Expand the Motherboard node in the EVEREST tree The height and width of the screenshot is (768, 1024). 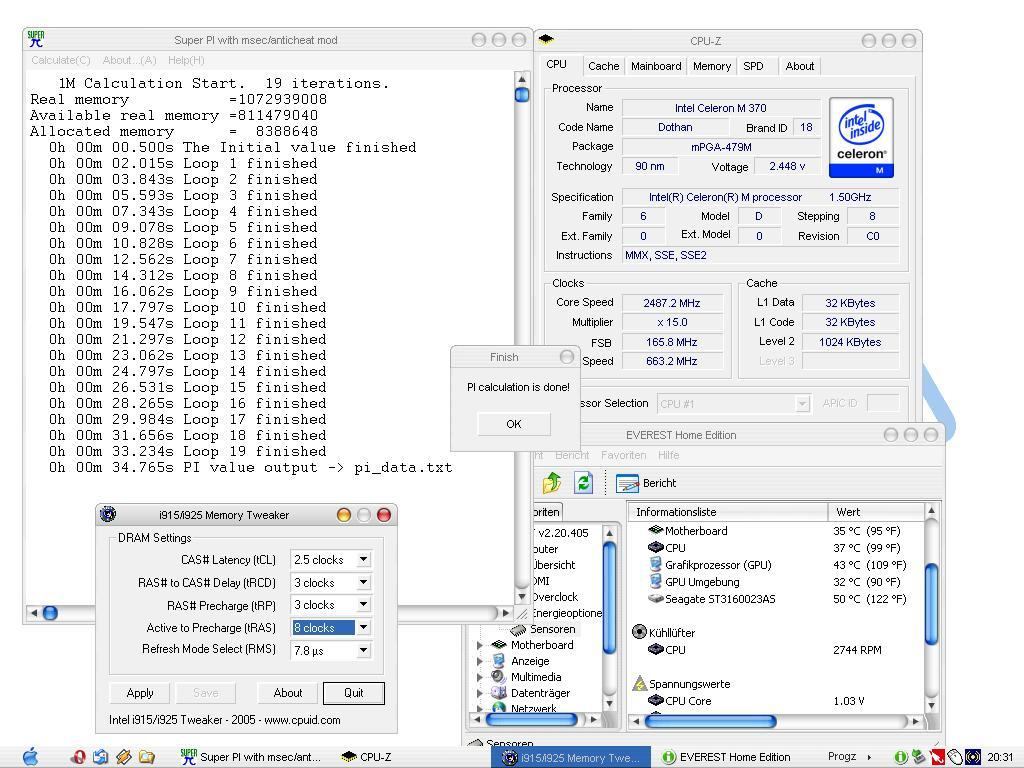(480, 645)
